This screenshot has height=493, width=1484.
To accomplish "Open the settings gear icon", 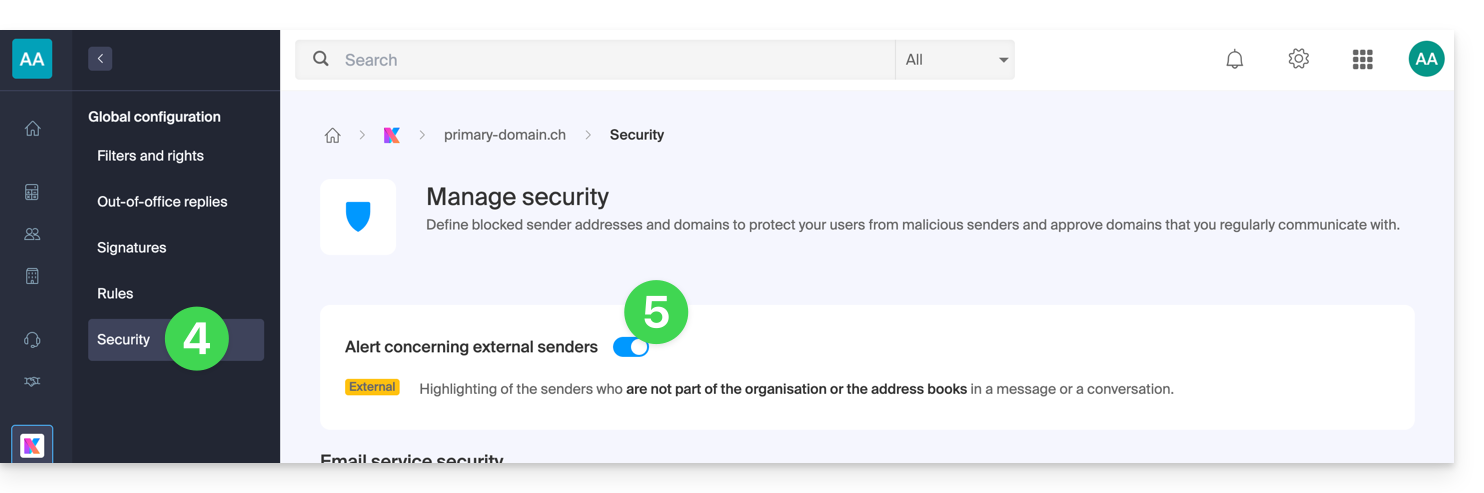I will [1299, 60].
